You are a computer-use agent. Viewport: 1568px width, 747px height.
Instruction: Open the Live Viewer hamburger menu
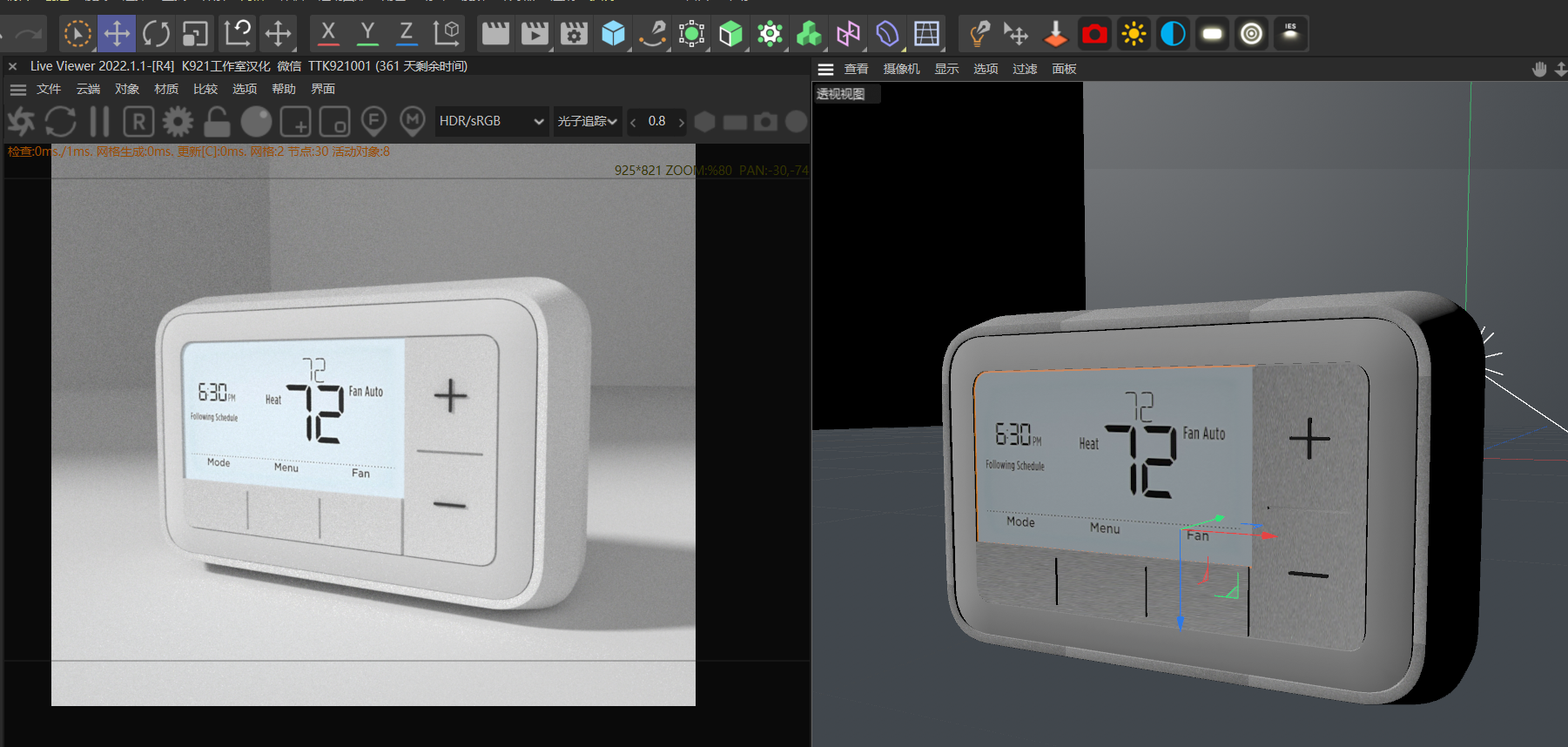click(17, 89)
